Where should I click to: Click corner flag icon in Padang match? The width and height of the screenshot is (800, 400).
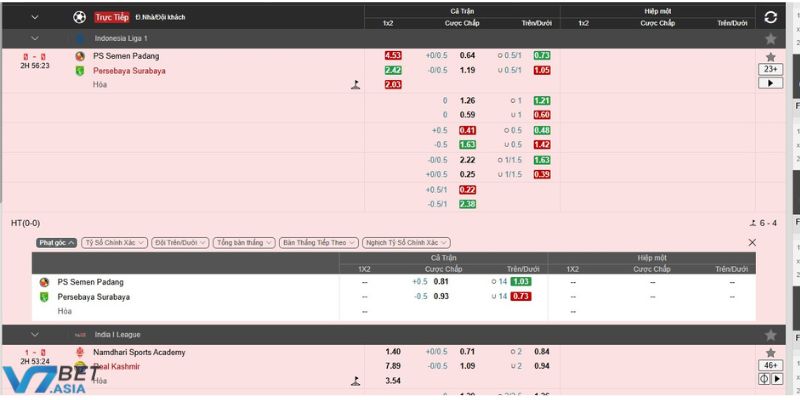354,86
